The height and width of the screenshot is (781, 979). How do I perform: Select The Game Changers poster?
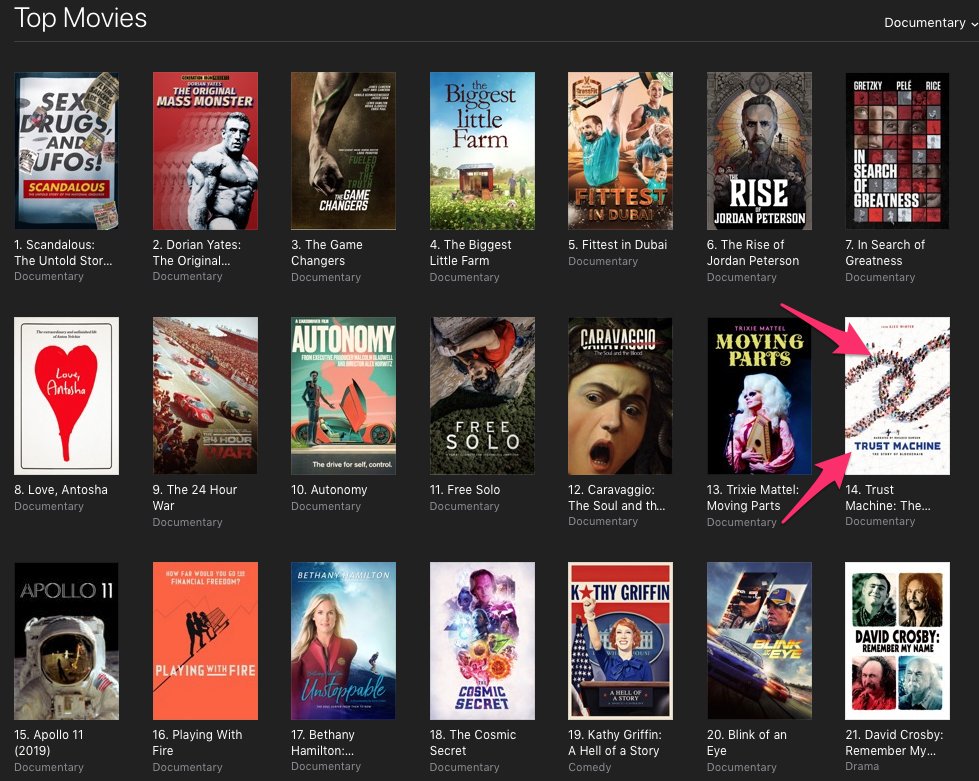(x=344, y=150)
